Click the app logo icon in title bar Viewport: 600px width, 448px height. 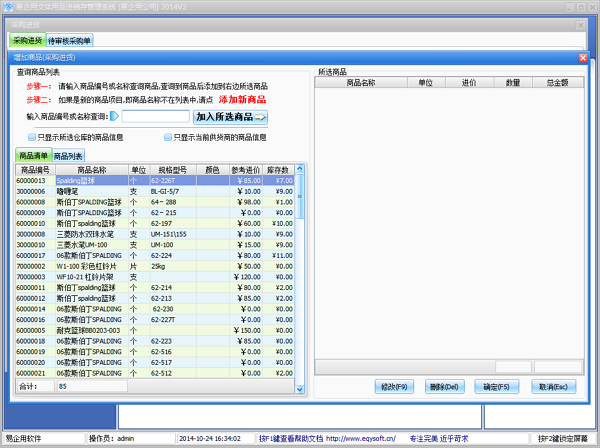coord(8,7)
